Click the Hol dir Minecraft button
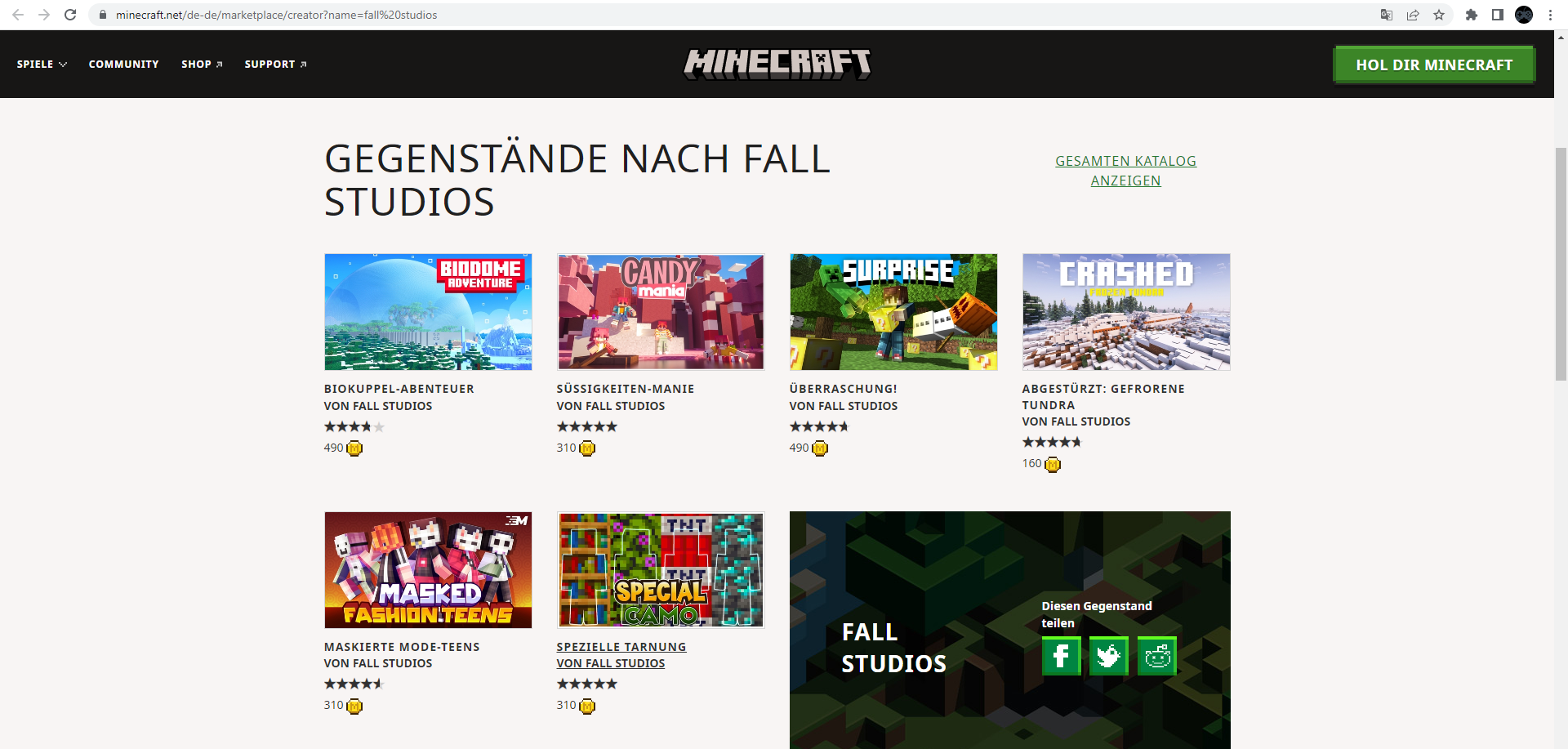The width and height of the screenshot is (1568, 749). tap(1434, 65)
